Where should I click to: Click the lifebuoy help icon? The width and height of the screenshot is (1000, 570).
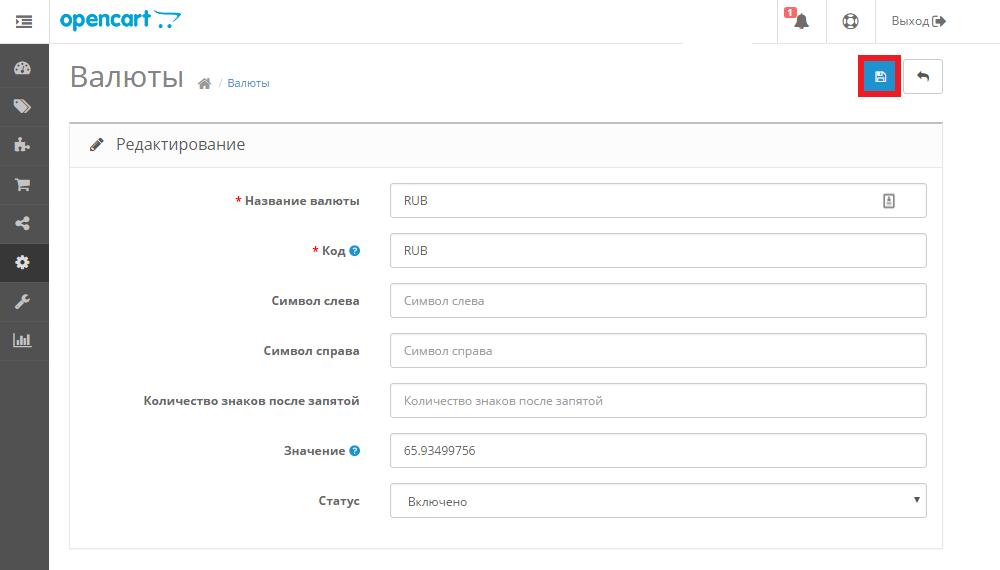pos(850,21)
